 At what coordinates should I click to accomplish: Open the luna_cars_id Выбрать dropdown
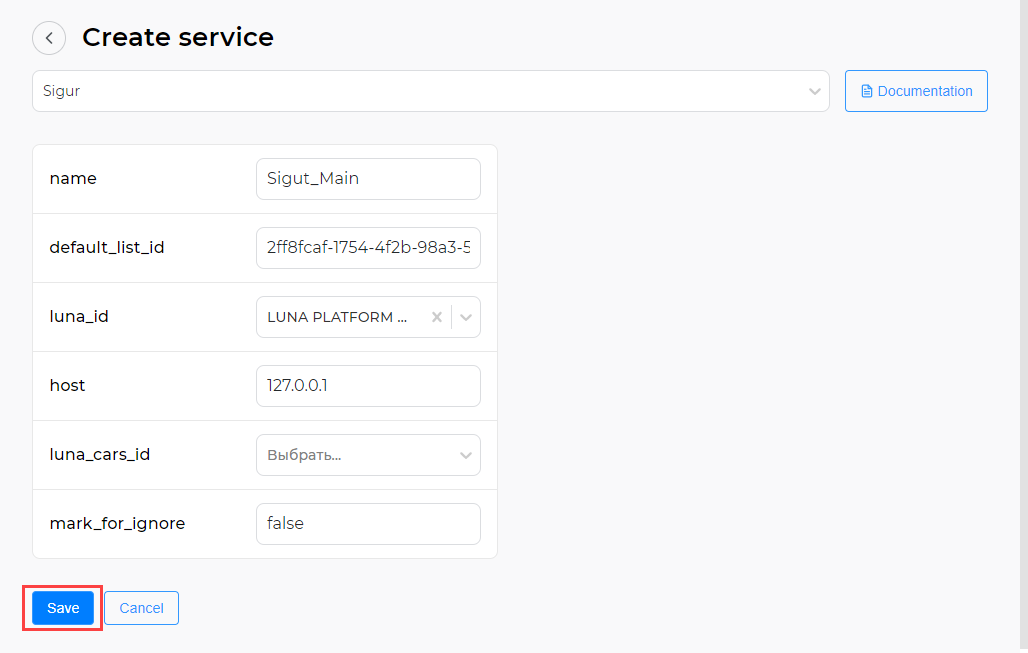coord(368,454)
